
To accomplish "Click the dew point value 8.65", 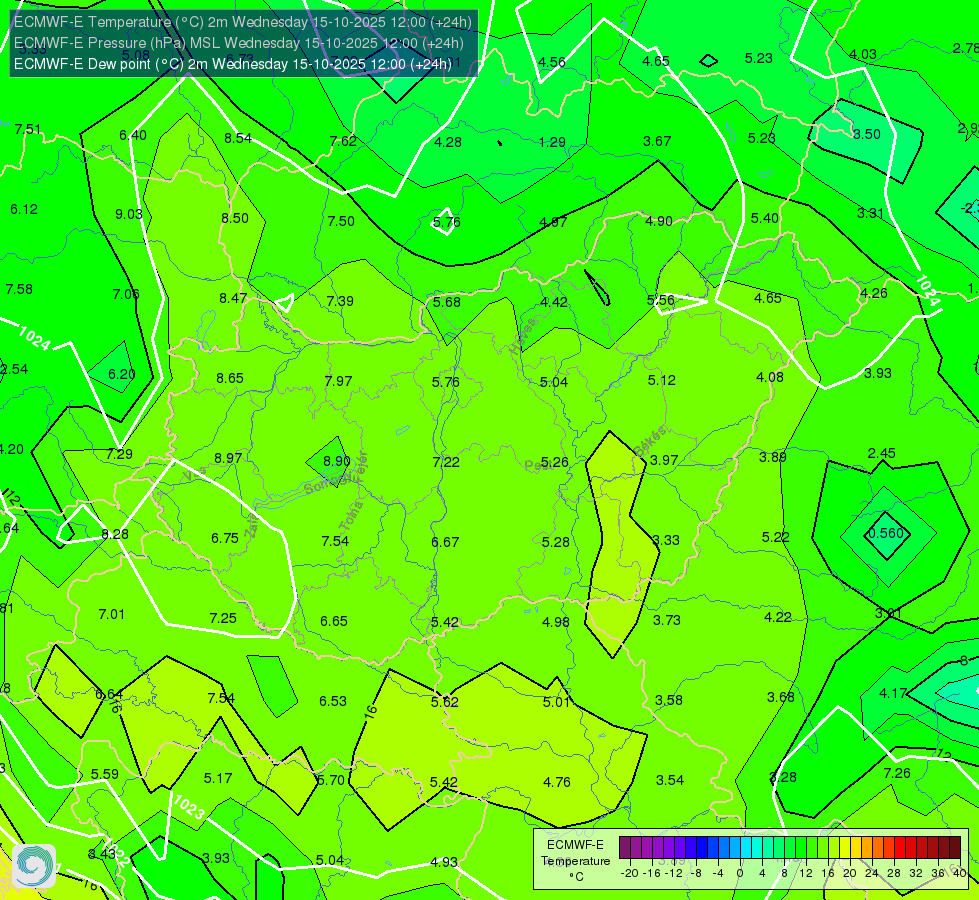I will coord(230,378).
